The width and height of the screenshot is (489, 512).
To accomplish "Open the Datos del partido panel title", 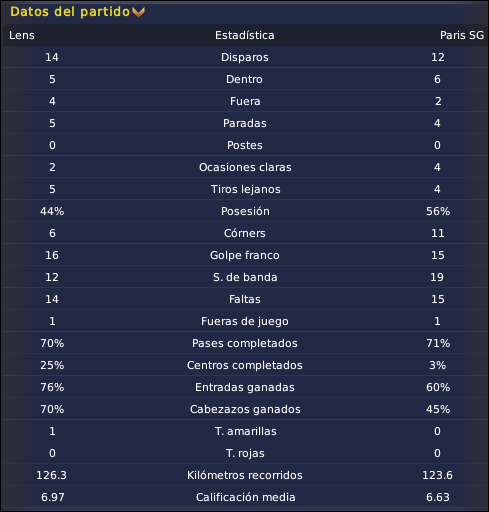I will click(x=70, y=12).
